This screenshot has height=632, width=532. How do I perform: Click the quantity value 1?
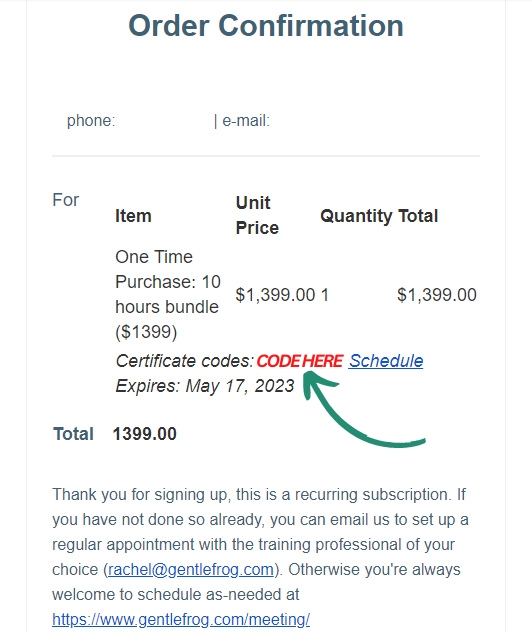point(325,295)
